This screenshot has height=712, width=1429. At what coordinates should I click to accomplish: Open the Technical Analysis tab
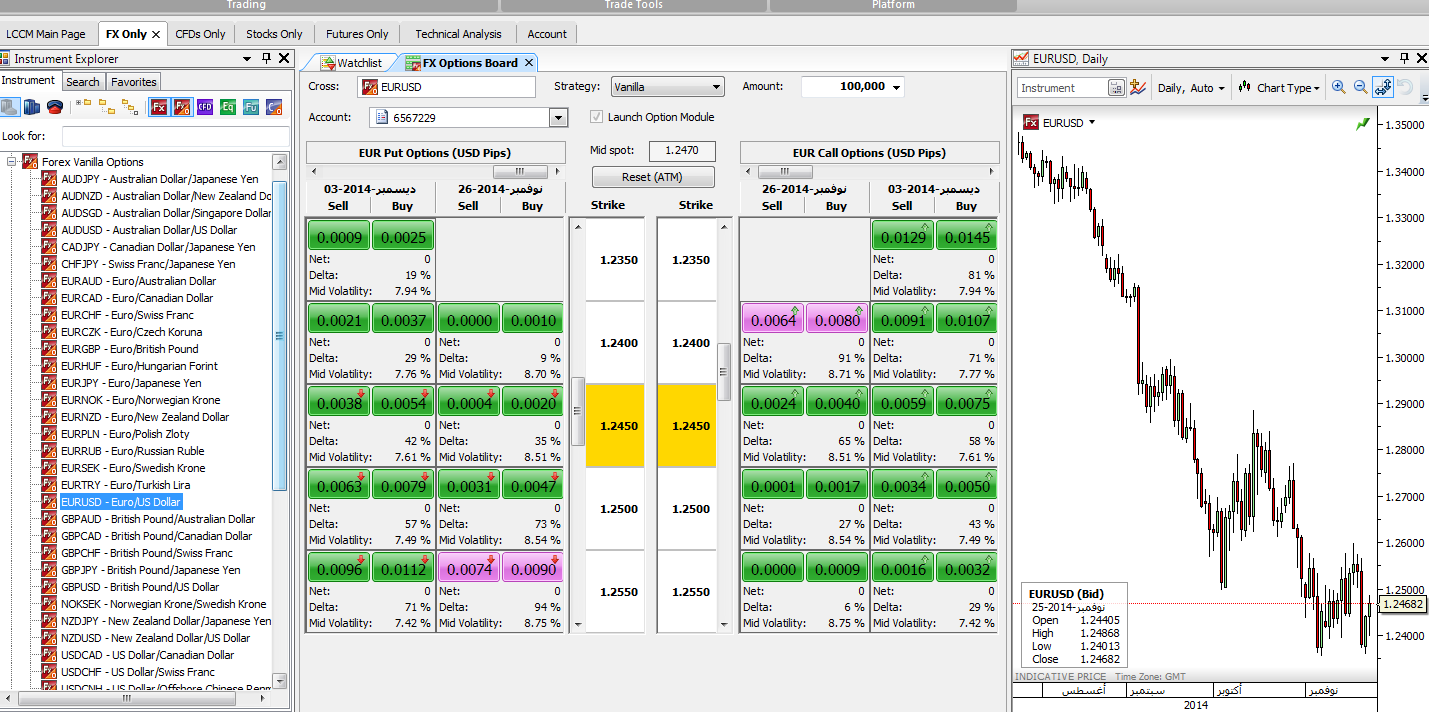click(x=459, y=34)
